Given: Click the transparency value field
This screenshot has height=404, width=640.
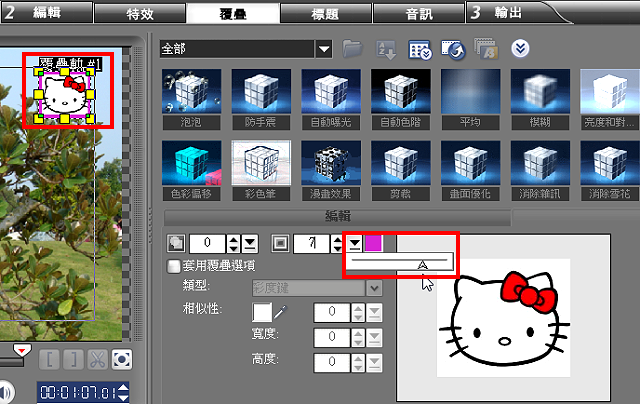Looking at the screenshot, I should [207, 243].
